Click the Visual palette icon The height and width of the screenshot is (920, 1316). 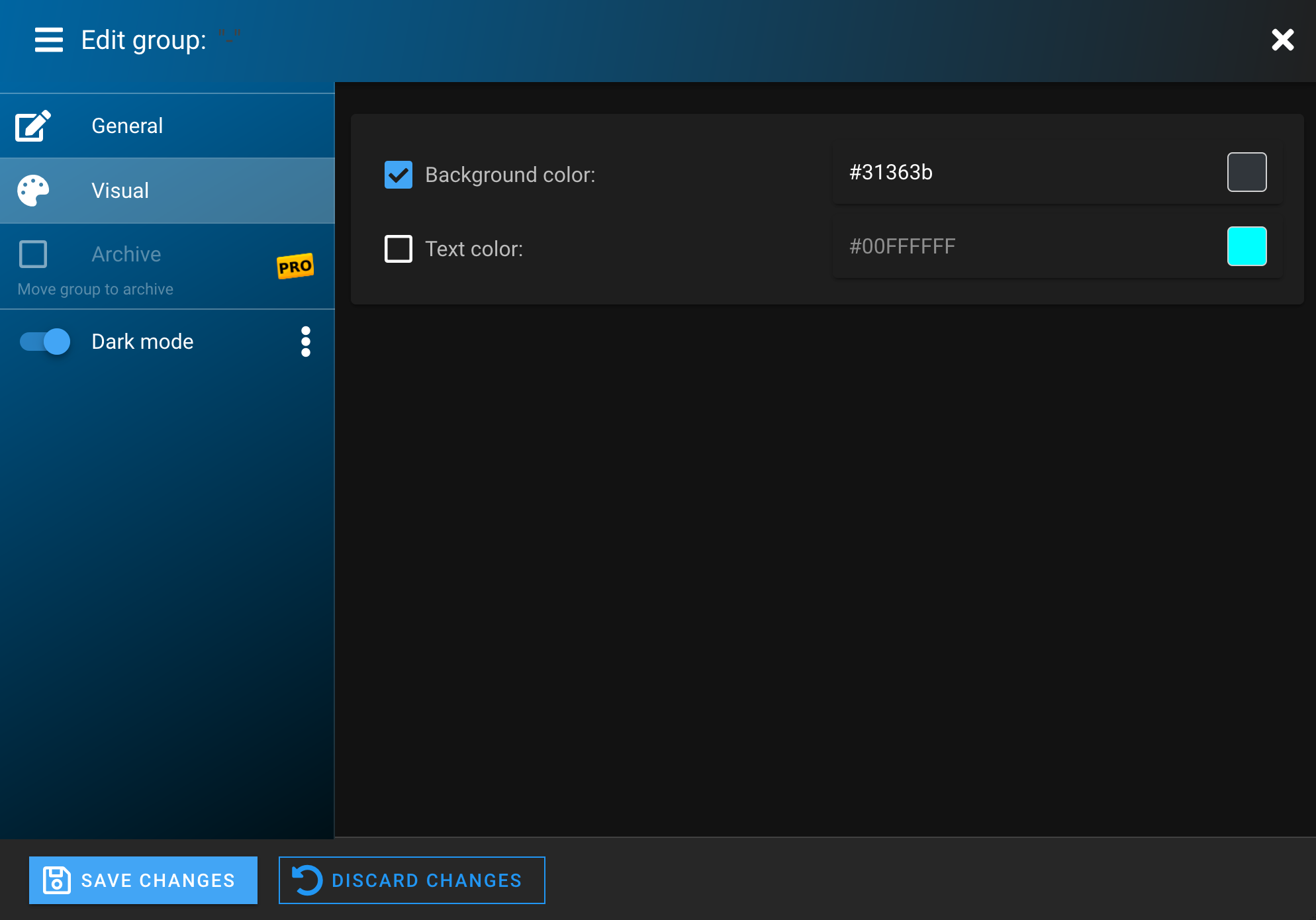click(33, 191)
